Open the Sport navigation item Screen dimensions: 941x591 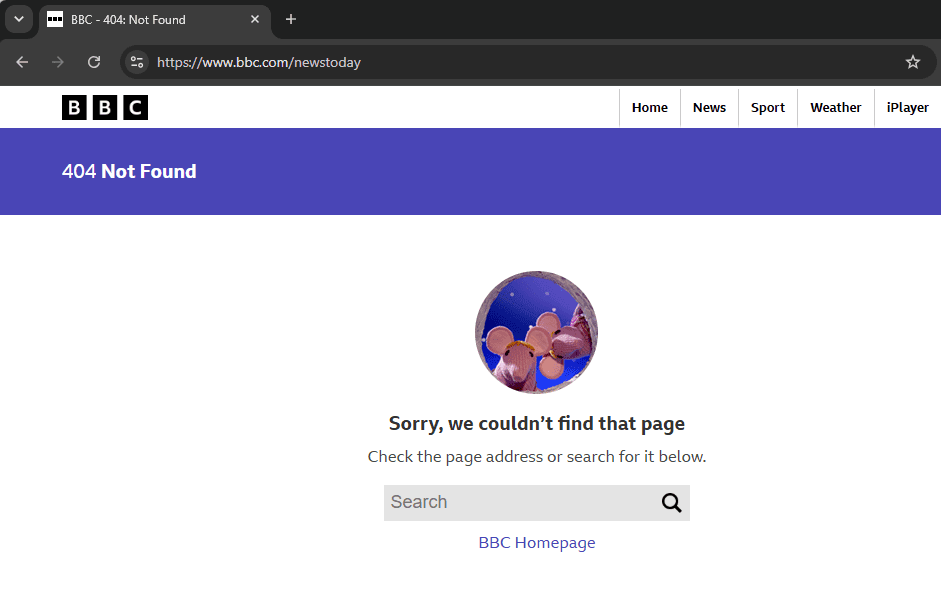tap(768, 107)
